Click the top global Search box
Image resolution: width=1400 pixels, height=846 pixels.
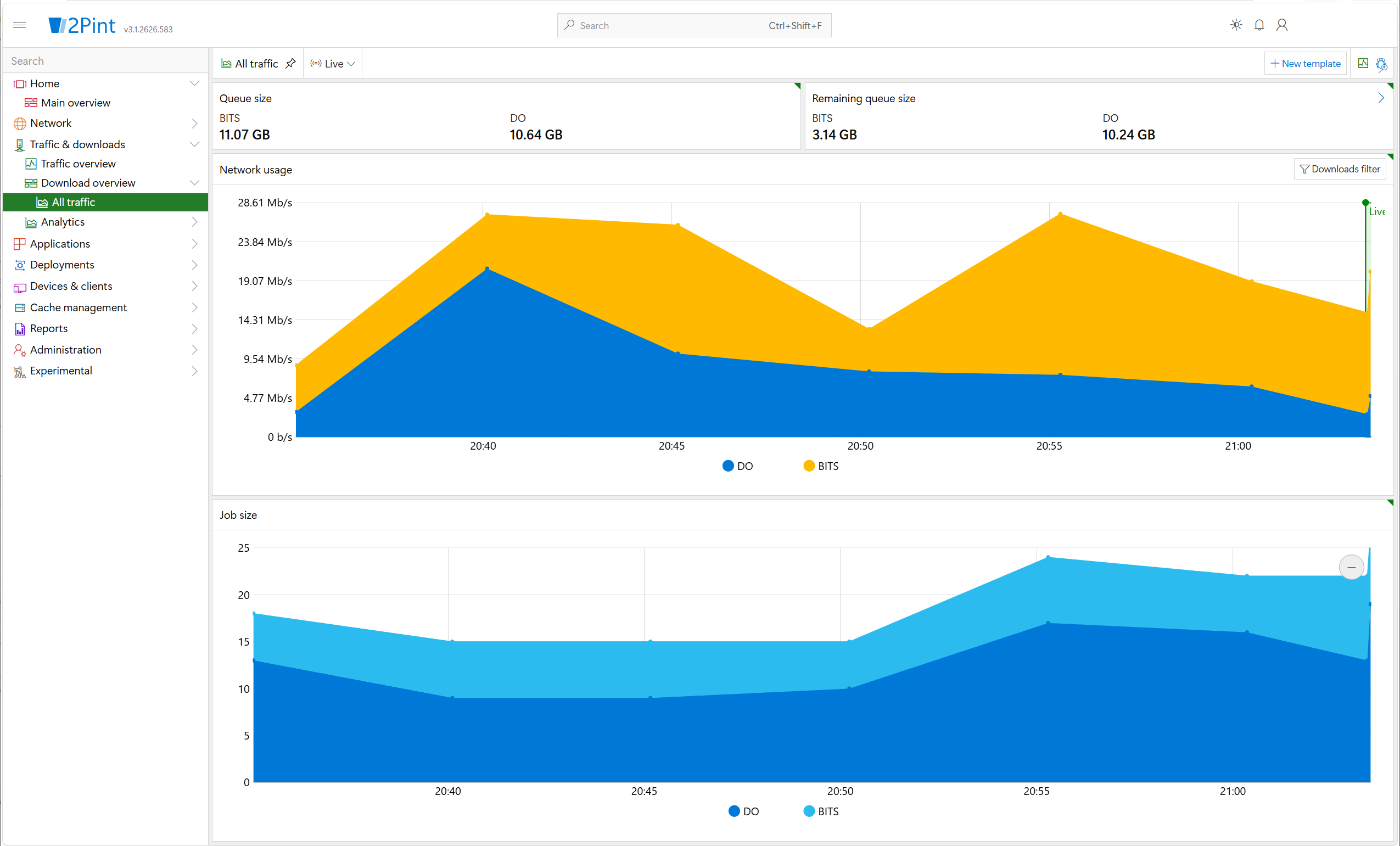(694, 26)
